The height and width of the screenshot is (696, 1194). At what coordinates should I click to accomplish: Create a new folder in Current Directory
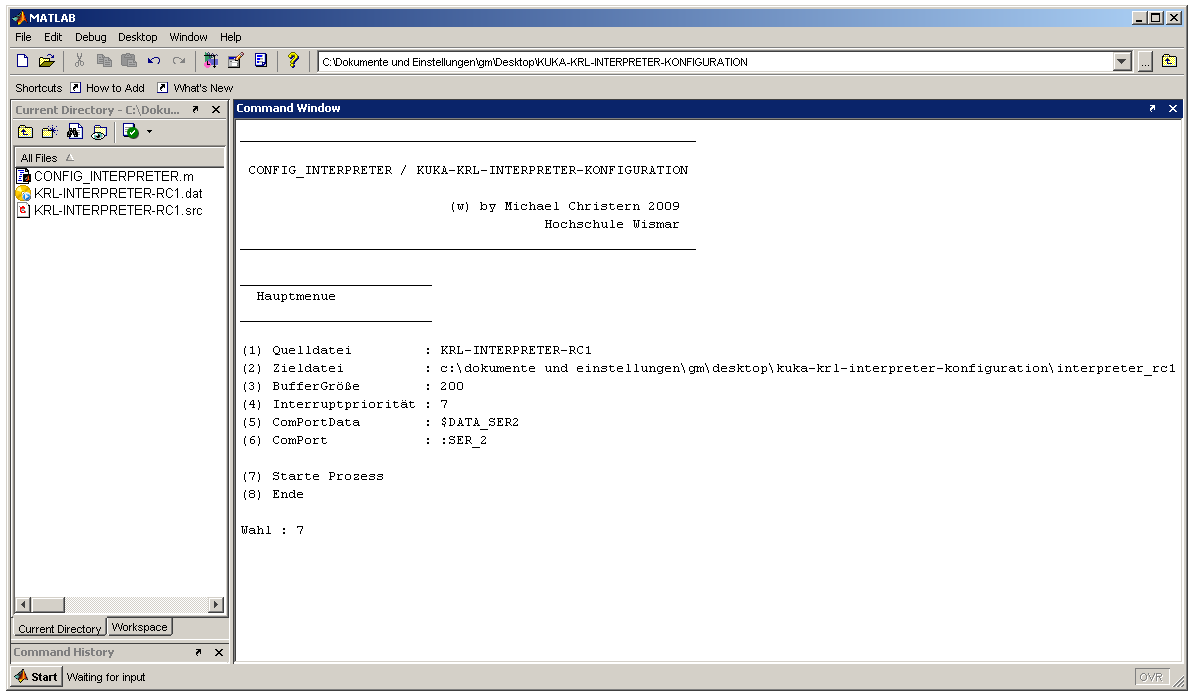[x=49, y=131]
